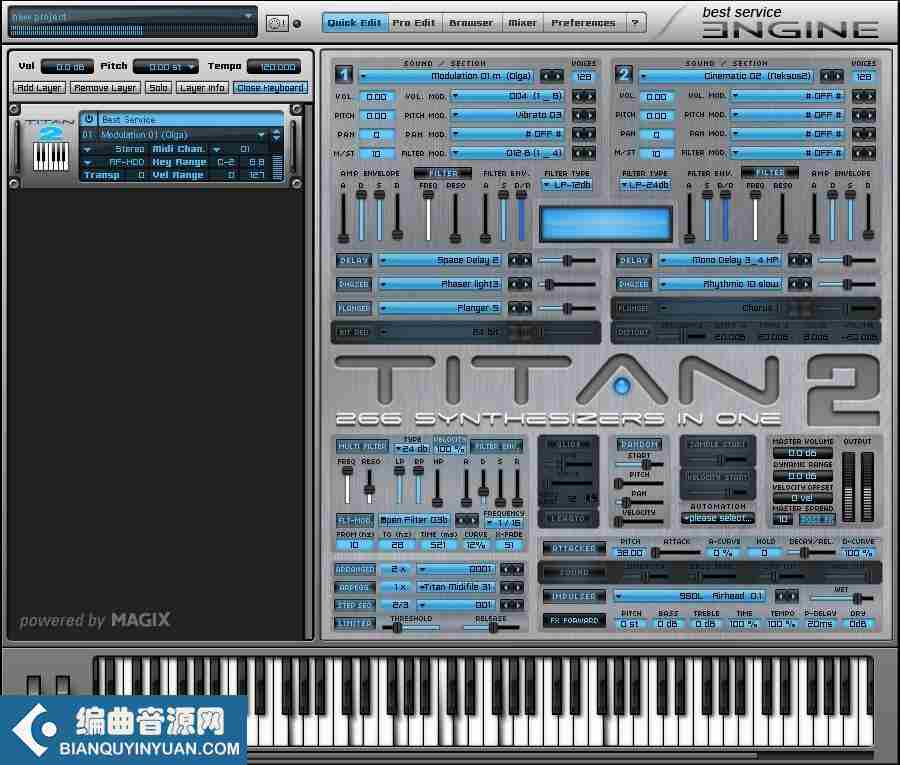The width and height of the screenshot is (900, 765).
Task: Click prev/next arrows beside Space Delay 2
Action: (x=520, y=261)
